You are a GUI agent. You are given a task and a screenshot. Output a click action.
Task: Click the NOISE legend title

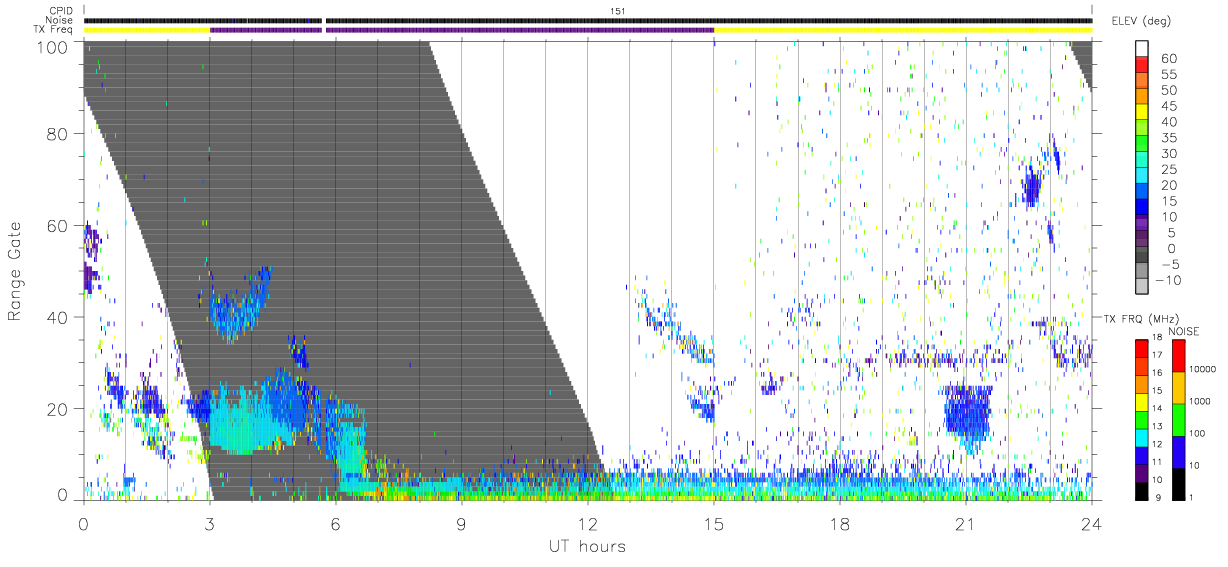(x=1183, y=331)
